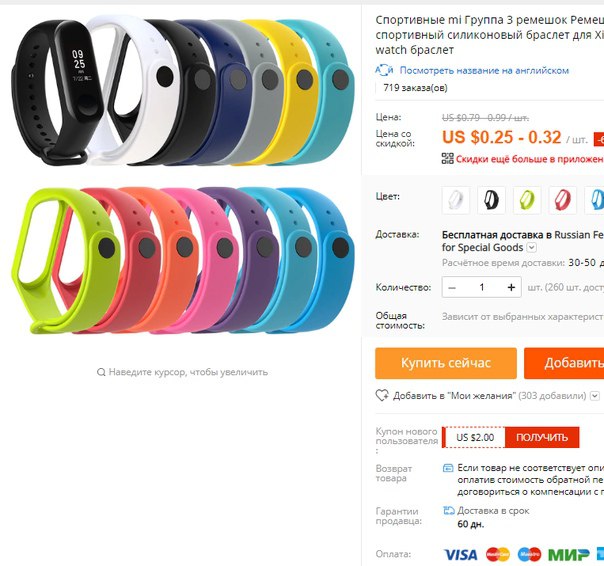This screenshot has width=604, height=566.
Task: Select the black strap color option
Action: 491,200
